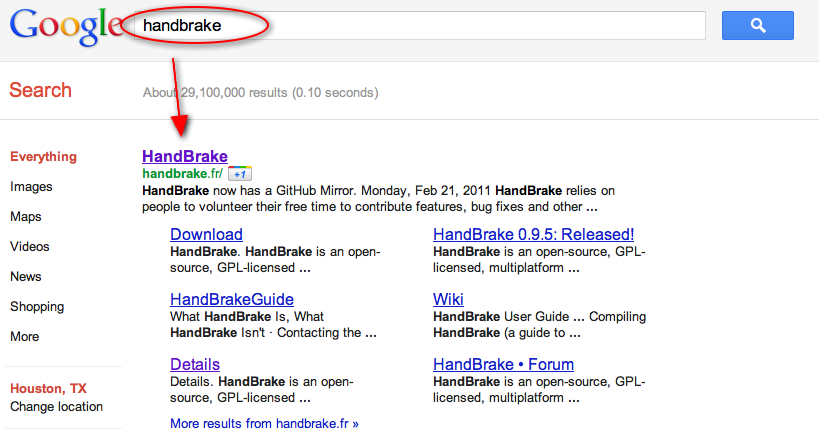Click the About 29,100,000 results text
This screenshot has width=819, height=438.
point(261,92)
